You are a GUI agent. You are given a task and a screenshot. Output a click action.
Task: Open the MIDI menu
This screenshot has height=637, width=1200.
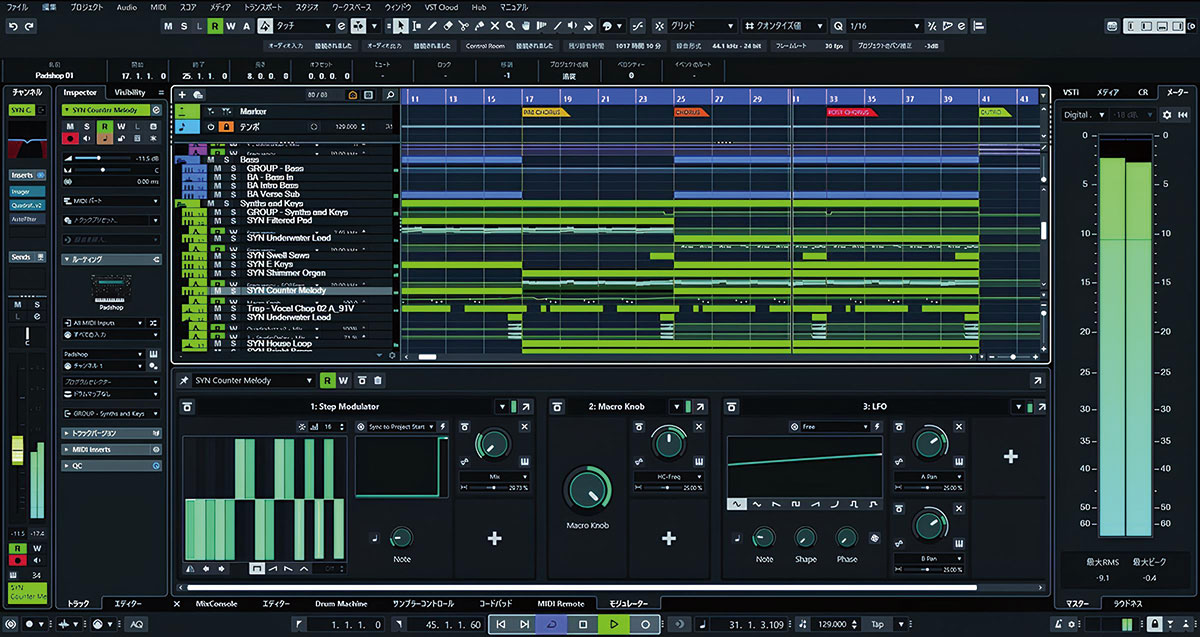(x=159, y=7)
